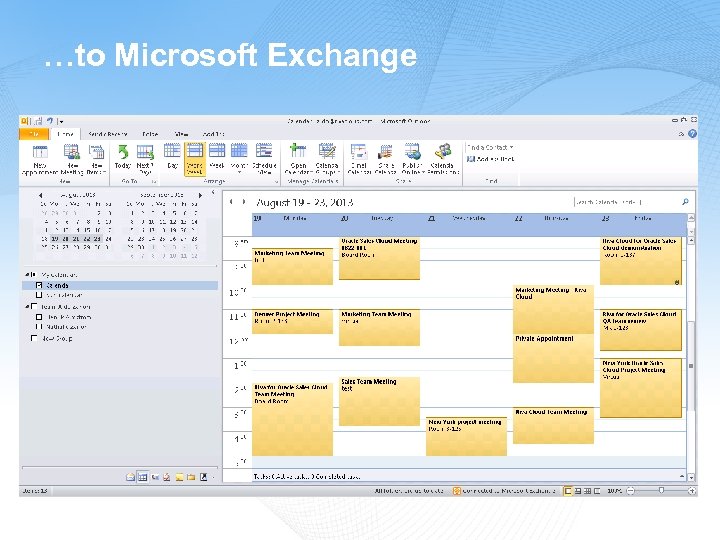Configure navigation pane buttons dropdown
This screenshot has width=720, height=540.
(x=214, y=478)
